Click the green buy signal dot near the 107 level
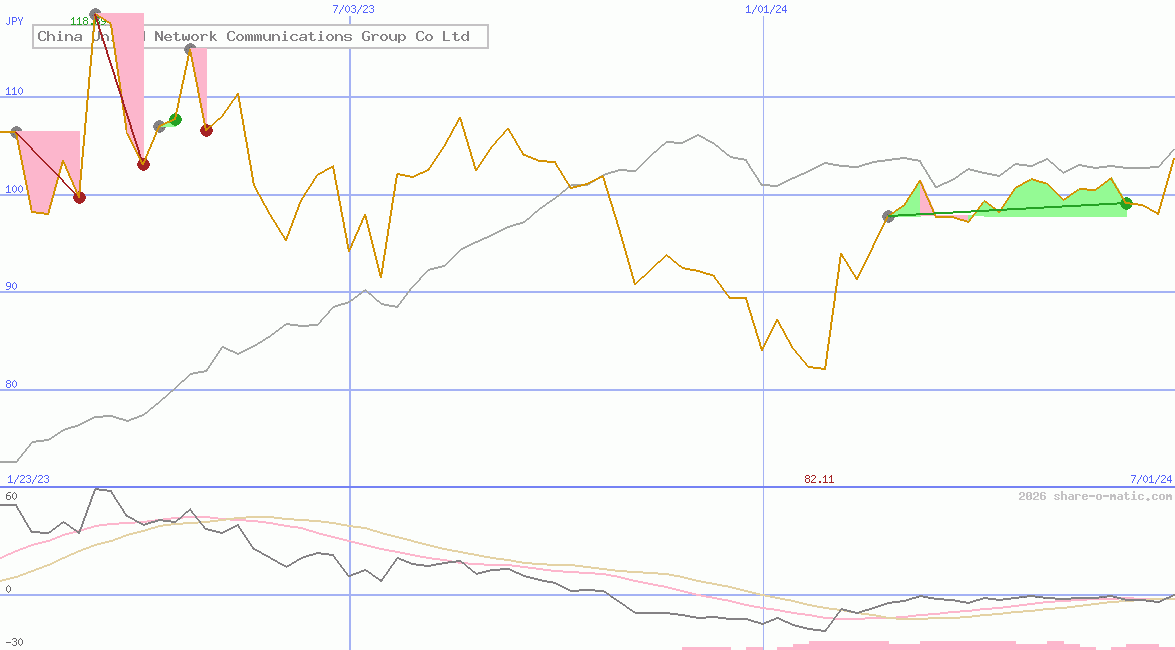The width and height of the screenshot is (1175, 650). (x=175, y=119)
